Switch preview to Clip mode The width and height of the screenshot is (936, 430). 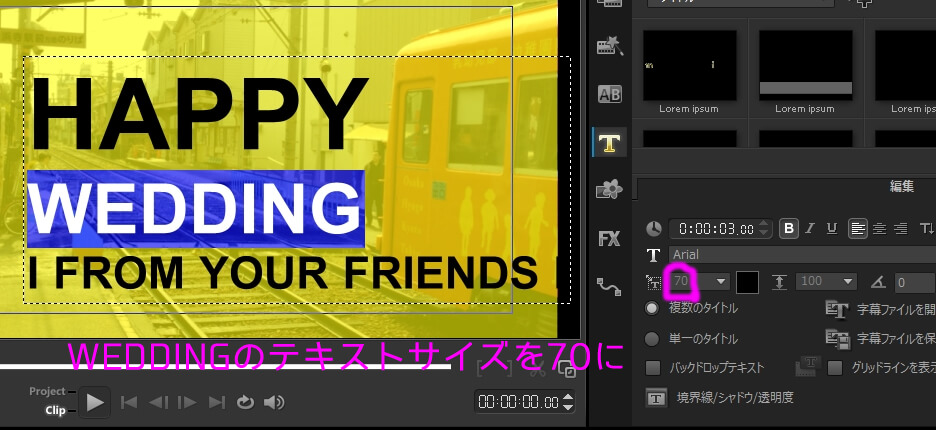tap(55, 410)
